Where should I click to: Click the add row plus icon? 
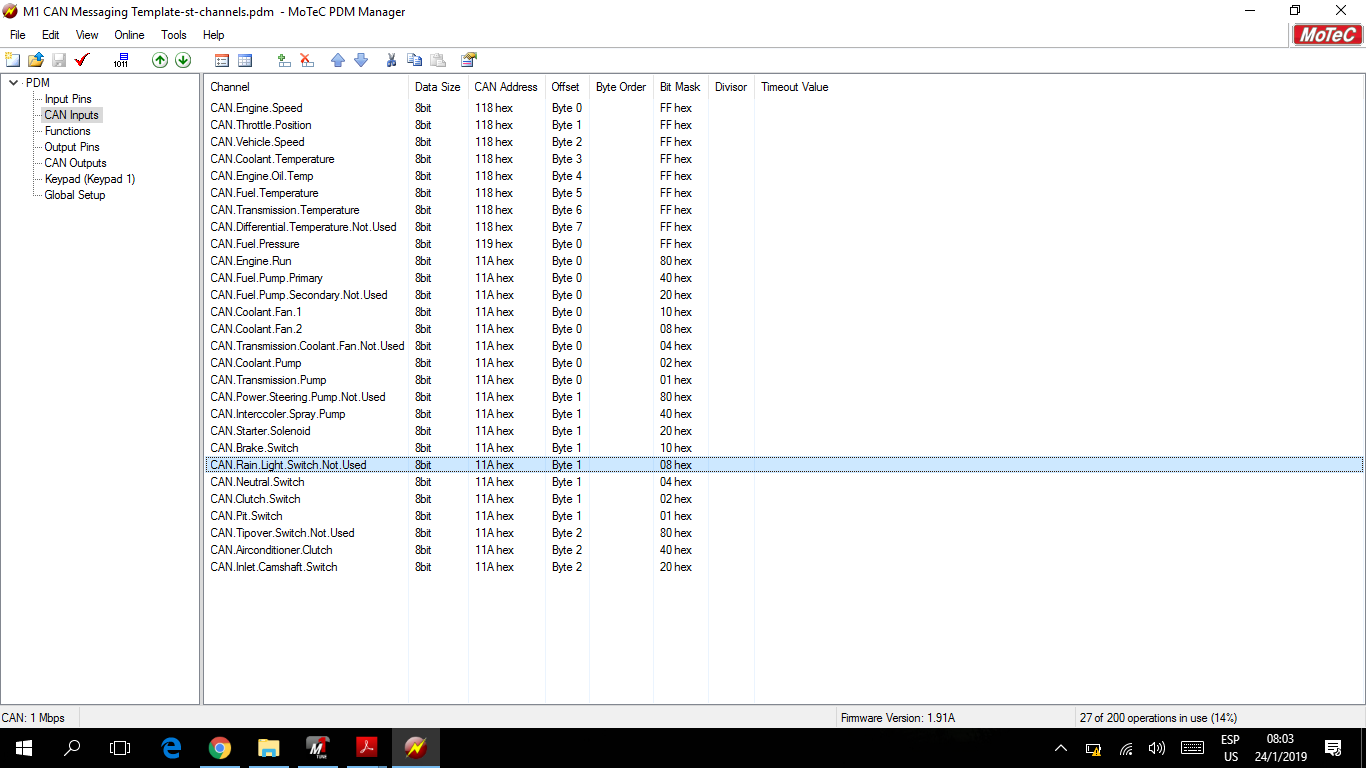click(284, 60)
